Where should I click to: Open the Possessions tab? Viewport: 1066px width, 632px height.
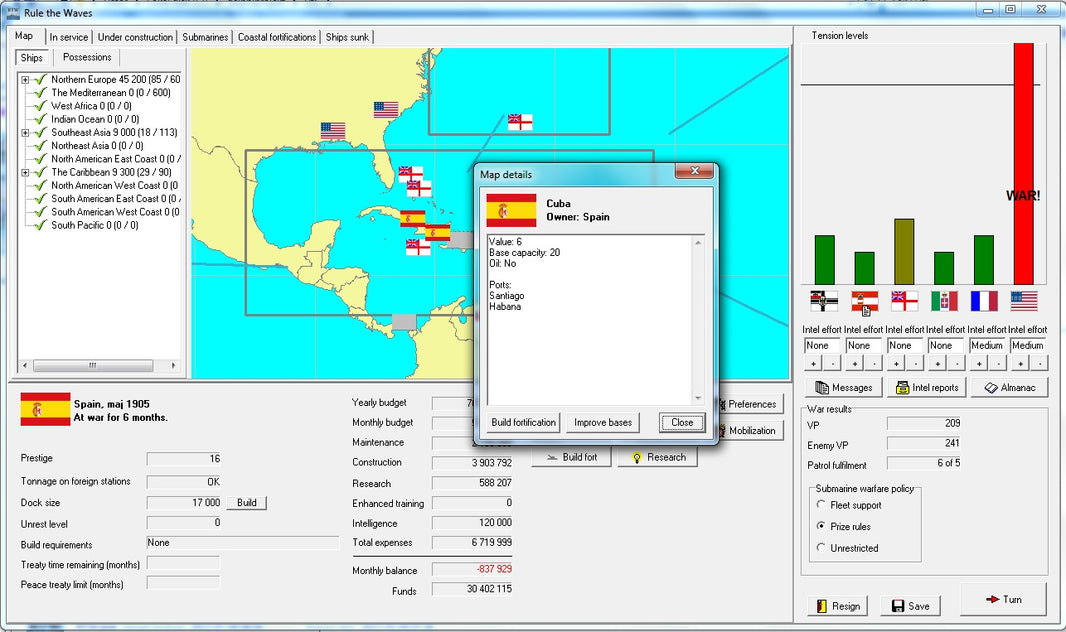click(x=85, y=58)
